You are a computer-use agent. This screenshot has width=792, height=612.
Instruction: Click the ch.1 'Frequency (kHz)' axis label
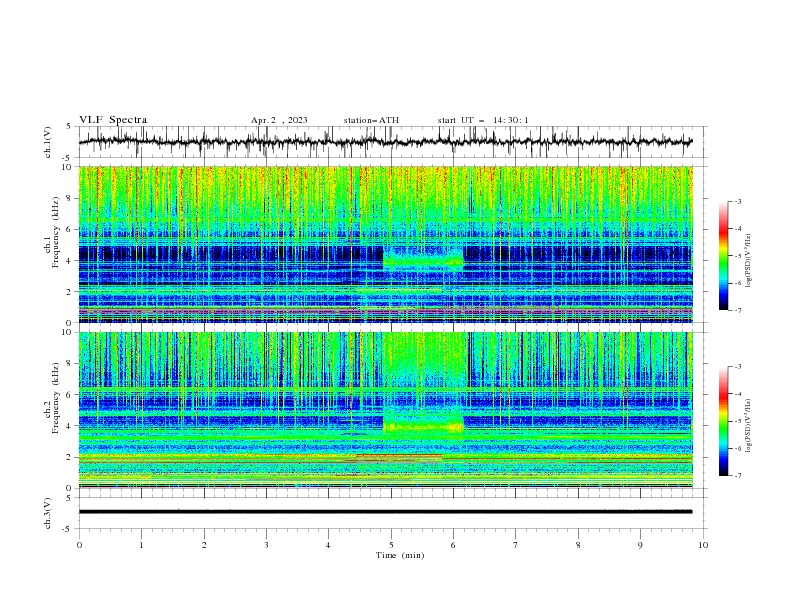point(56,233)
